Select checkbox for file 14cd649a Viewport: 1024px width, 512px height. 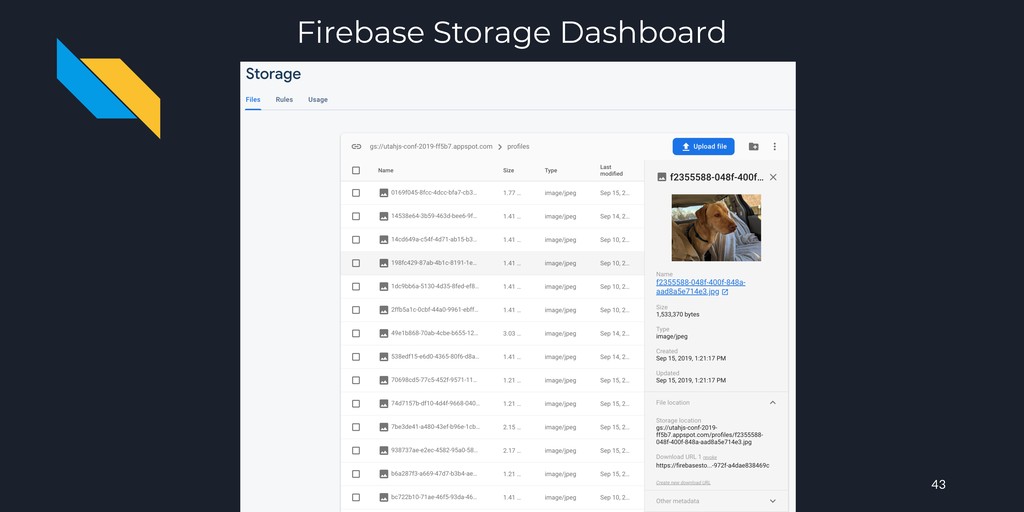356,240
